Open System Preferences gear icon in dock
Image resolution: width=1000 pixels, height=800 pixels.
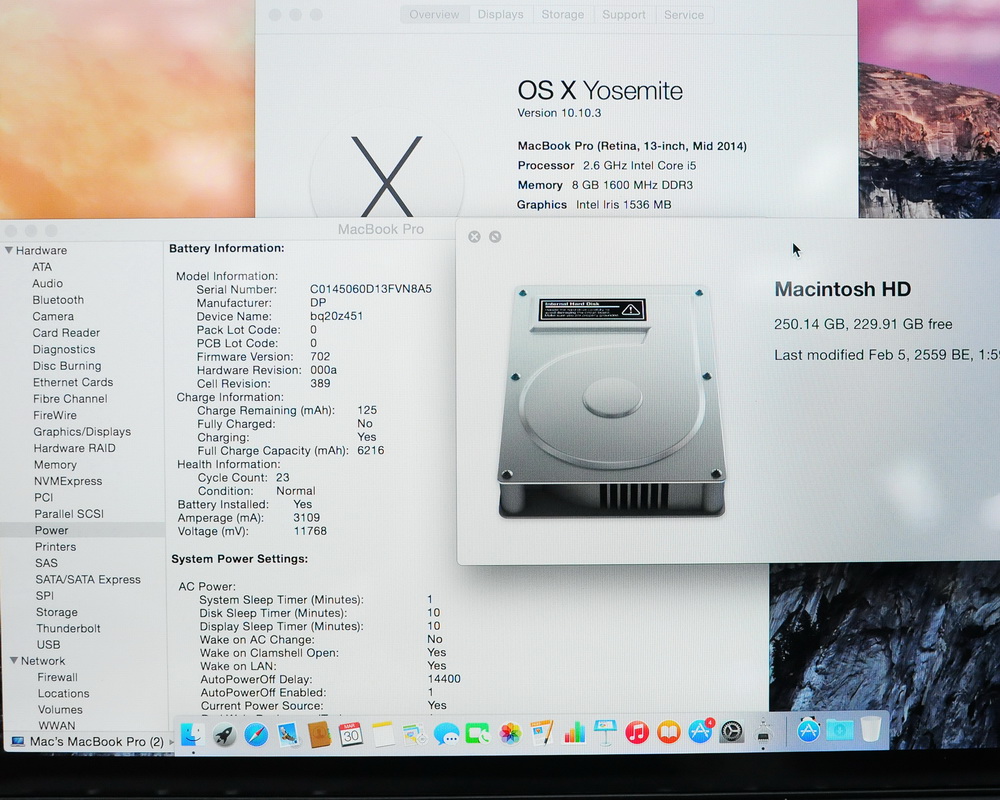(x=732, y=731)
